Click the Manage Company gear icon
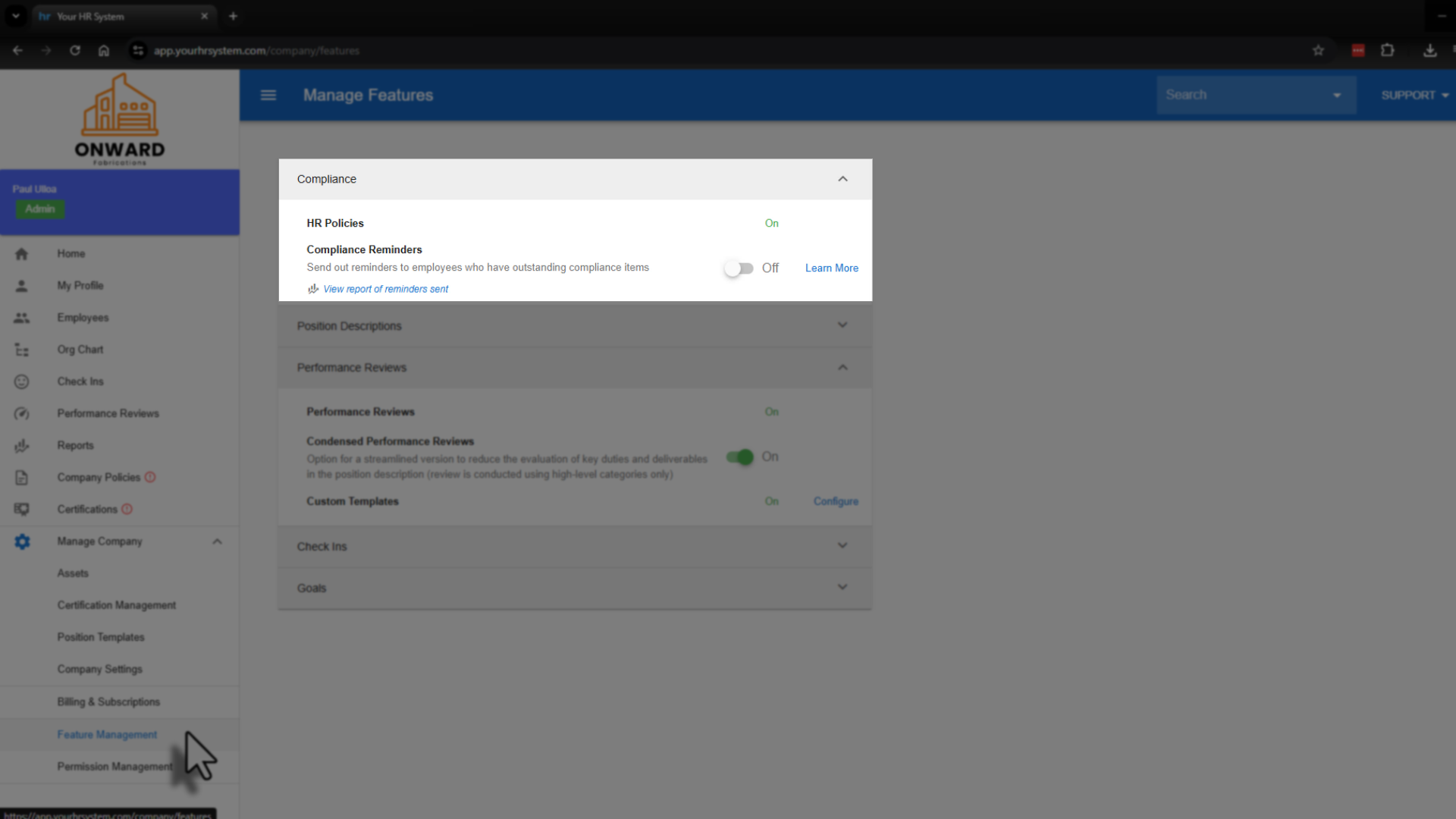 [22, 541]
